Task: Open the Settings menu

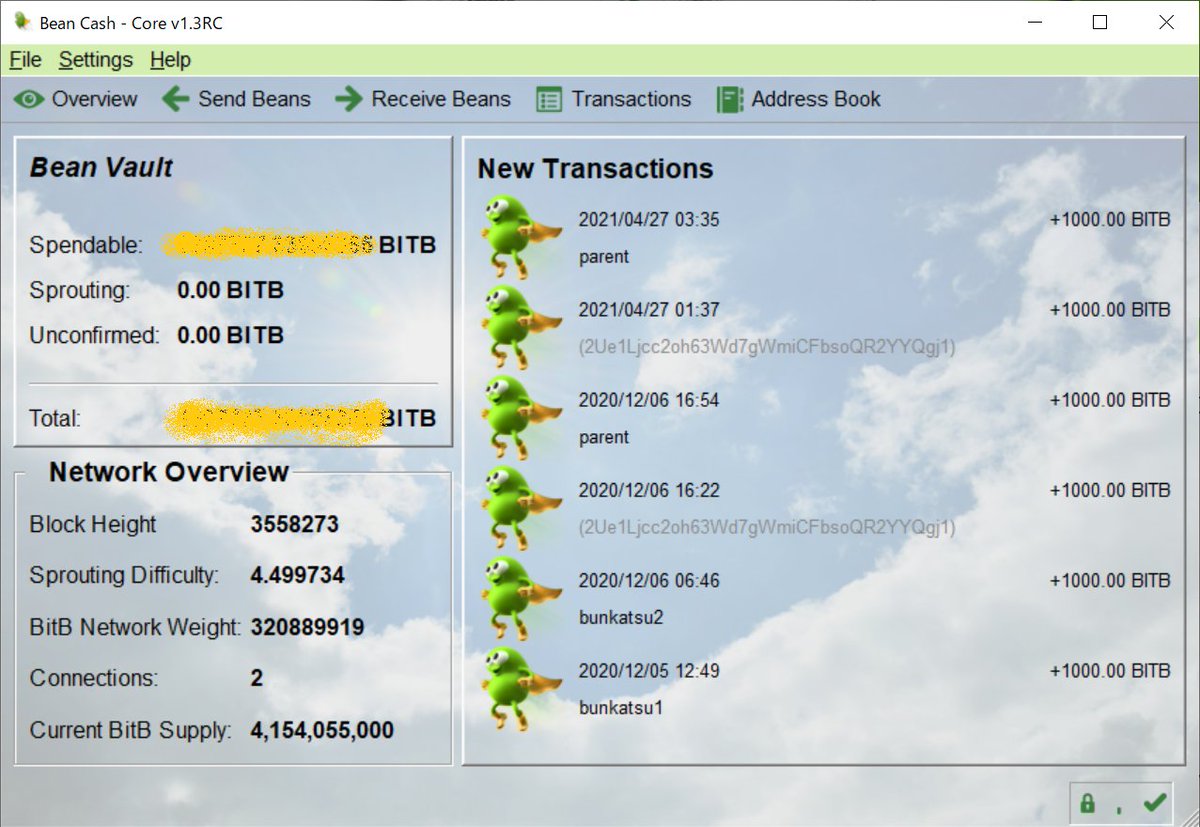Action: (95, 60)
